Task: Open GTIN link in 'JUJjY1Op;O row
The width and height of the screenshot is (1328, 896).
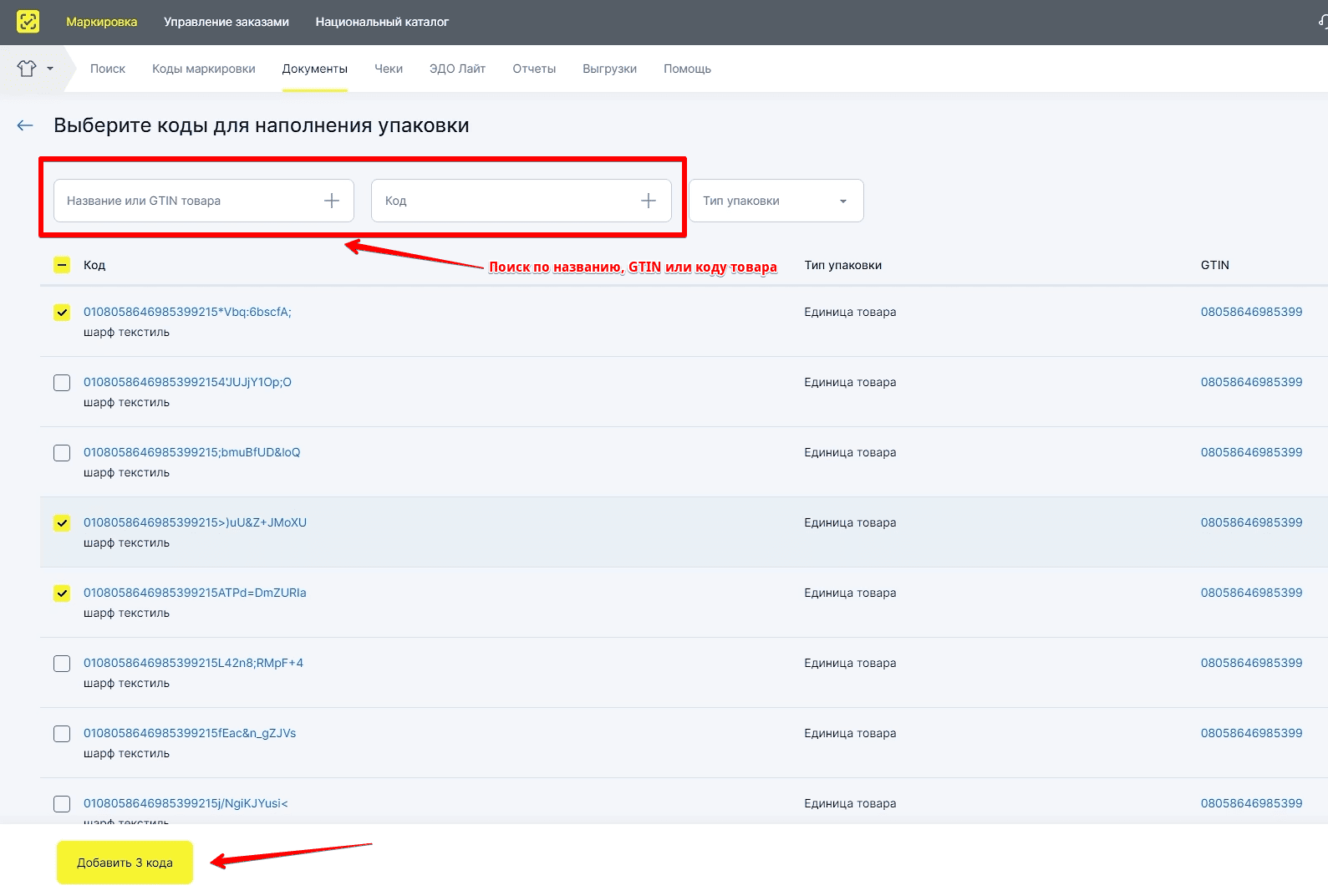Action: pyautogui.click(x=1251, y=382)
